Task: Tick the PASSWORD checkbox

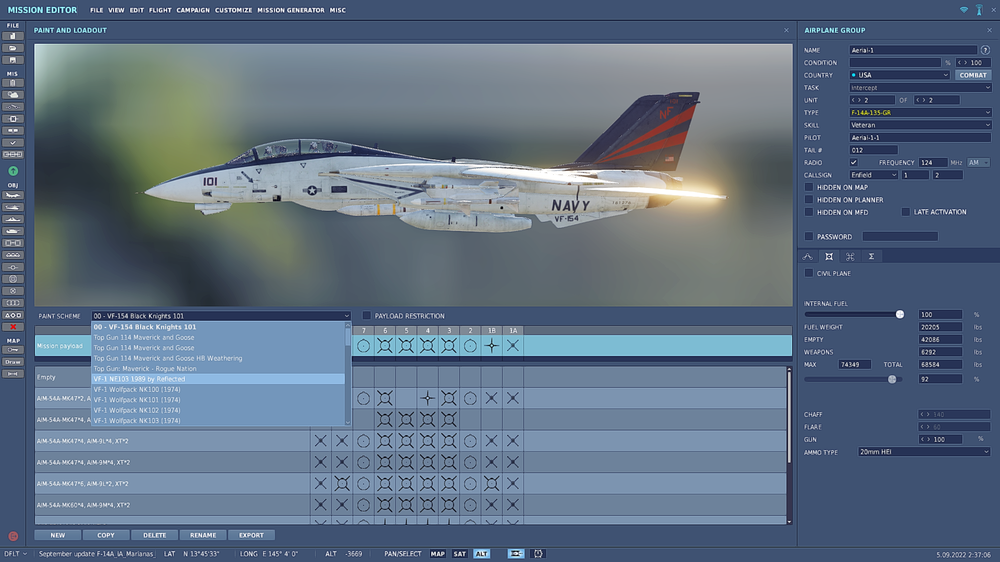Action: (809, 237)
